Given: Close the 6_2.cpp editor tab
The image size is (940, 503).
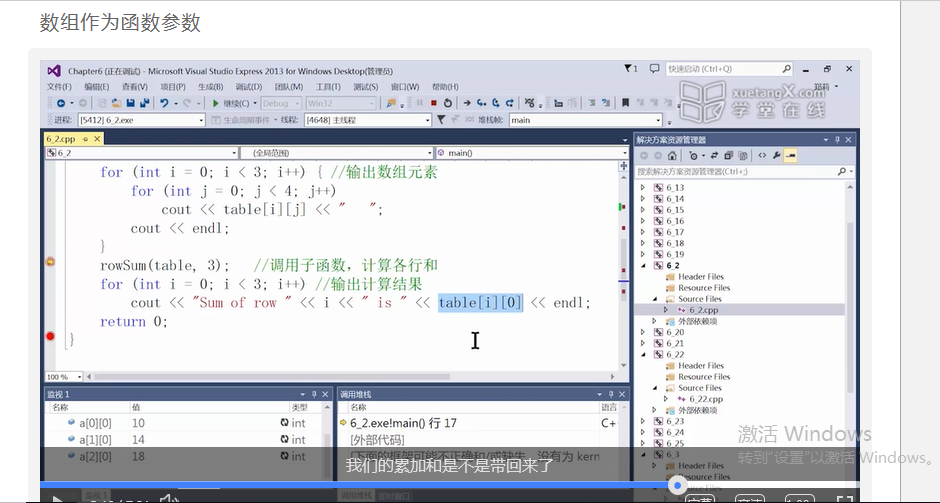Looking at the screenshot, I should pos(97,139).
